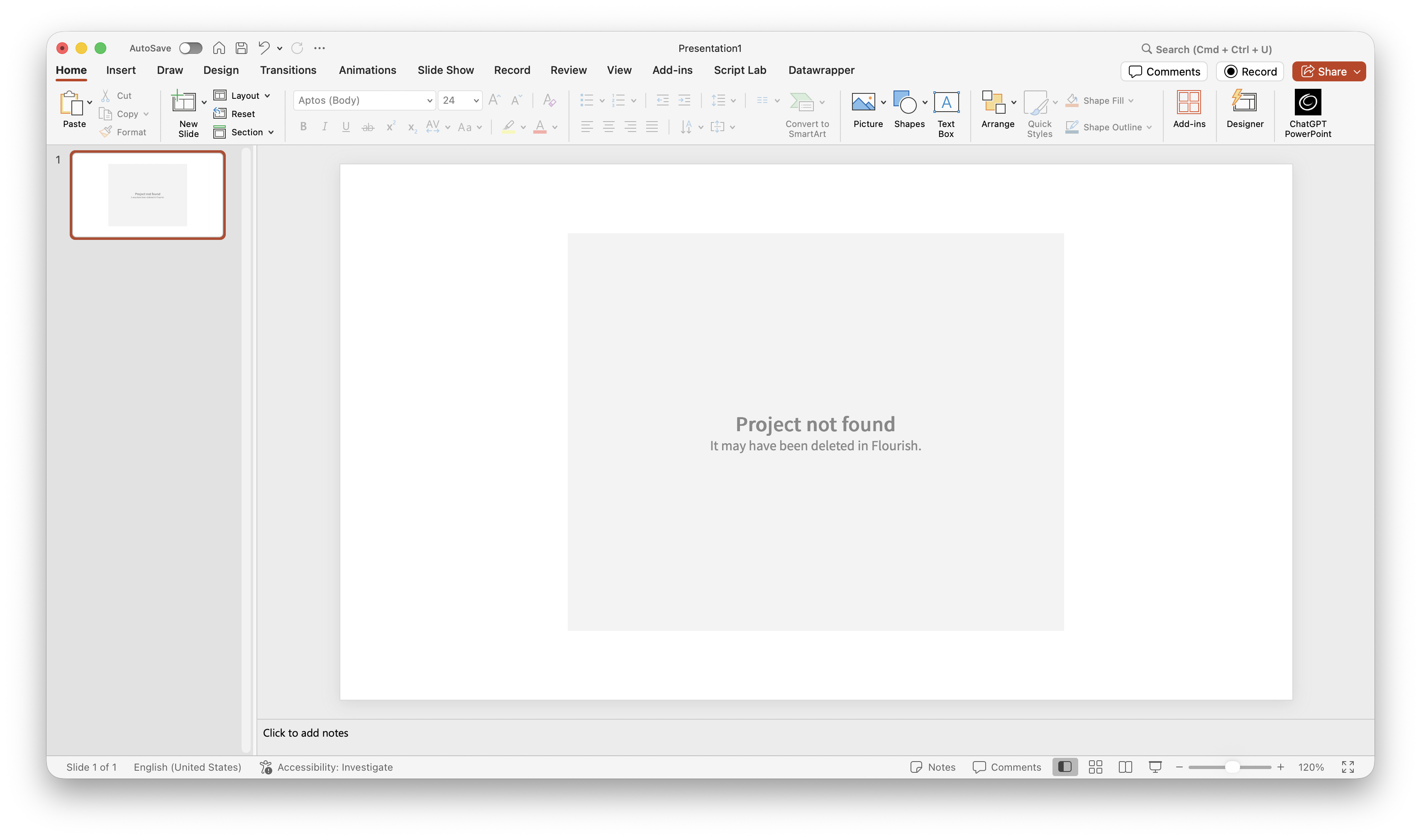This screenshot has width=1421, height=840.
Task: Click the Home icon in title bar
Action: 219,48
